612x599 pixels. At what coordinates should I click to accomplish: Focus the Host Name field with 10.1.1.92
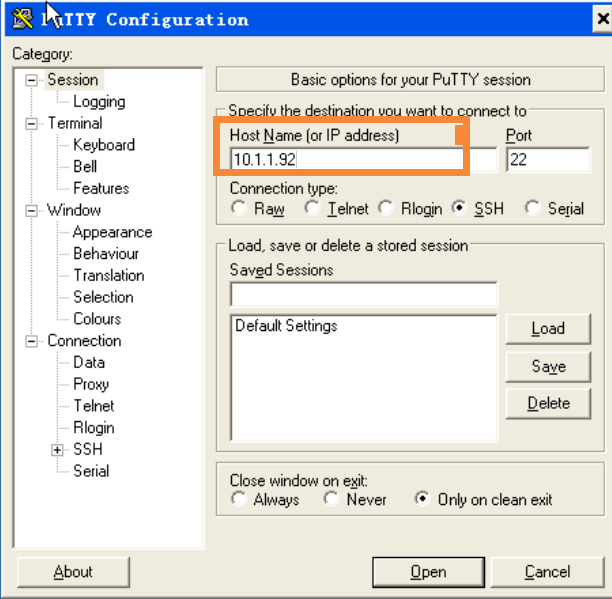click(x=364, y=160)
